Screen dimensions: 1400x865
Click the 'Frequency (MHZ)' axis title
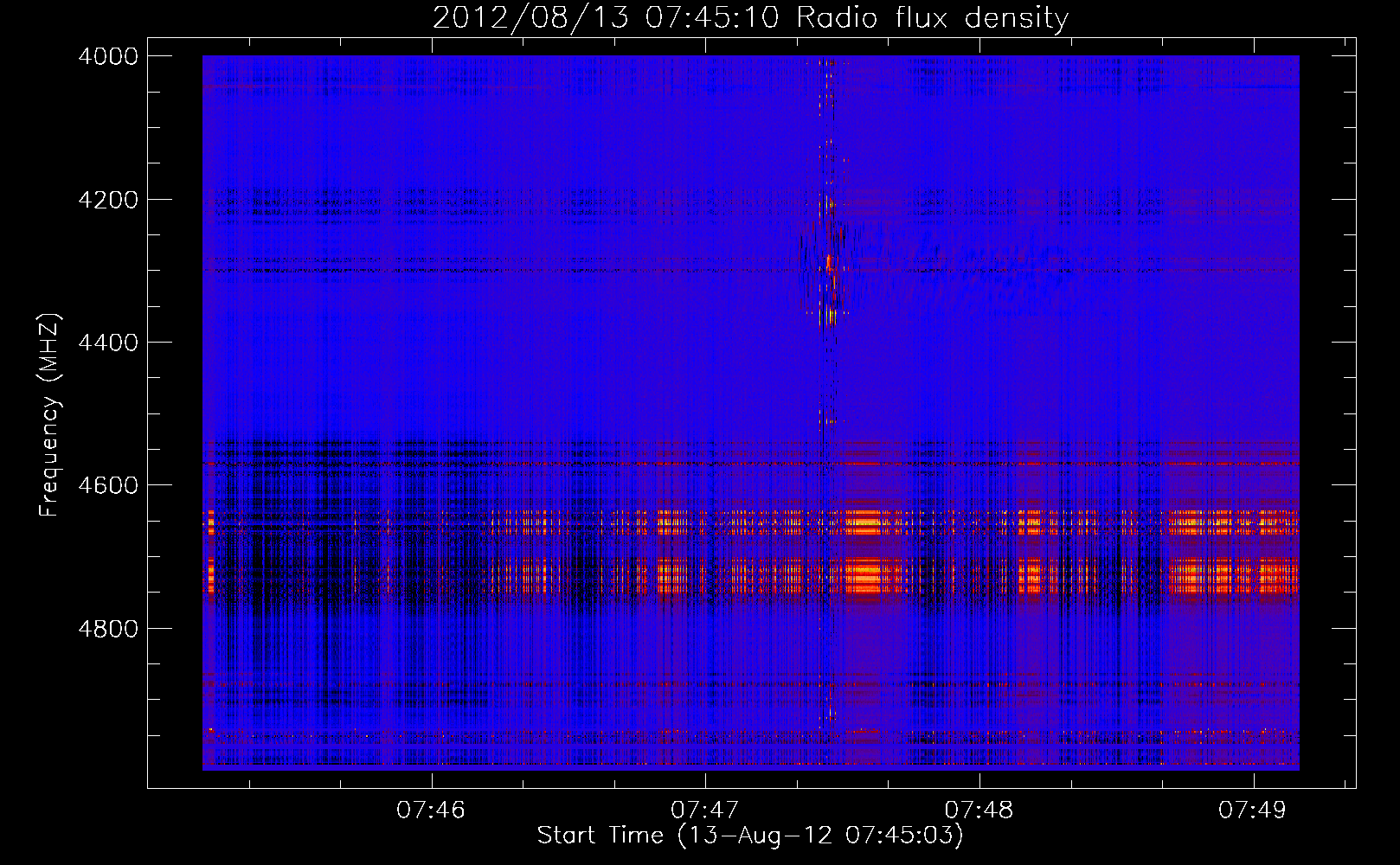(49, 414)
